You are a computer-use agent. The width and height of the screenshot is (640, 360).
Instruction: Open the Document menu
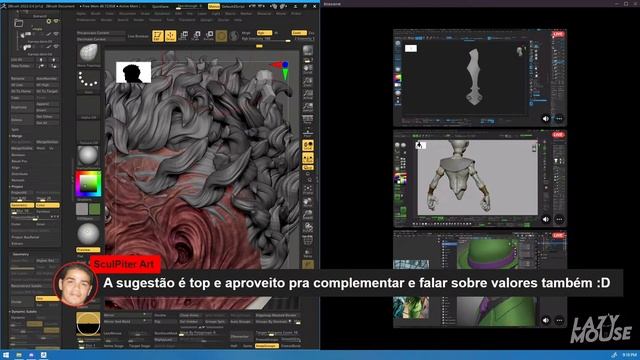(x=128, y=13)
